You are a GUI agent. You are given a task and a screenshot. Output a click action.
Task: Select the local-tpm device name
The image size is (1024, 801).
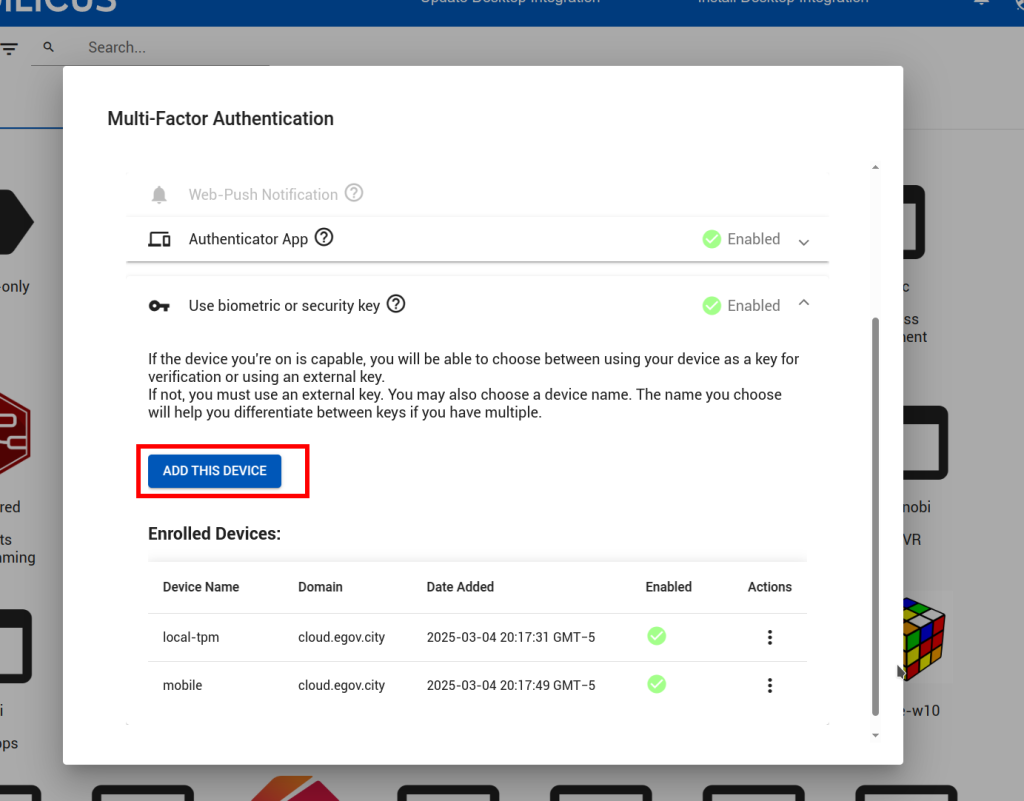pyautogui.click(x=191, y=637)
